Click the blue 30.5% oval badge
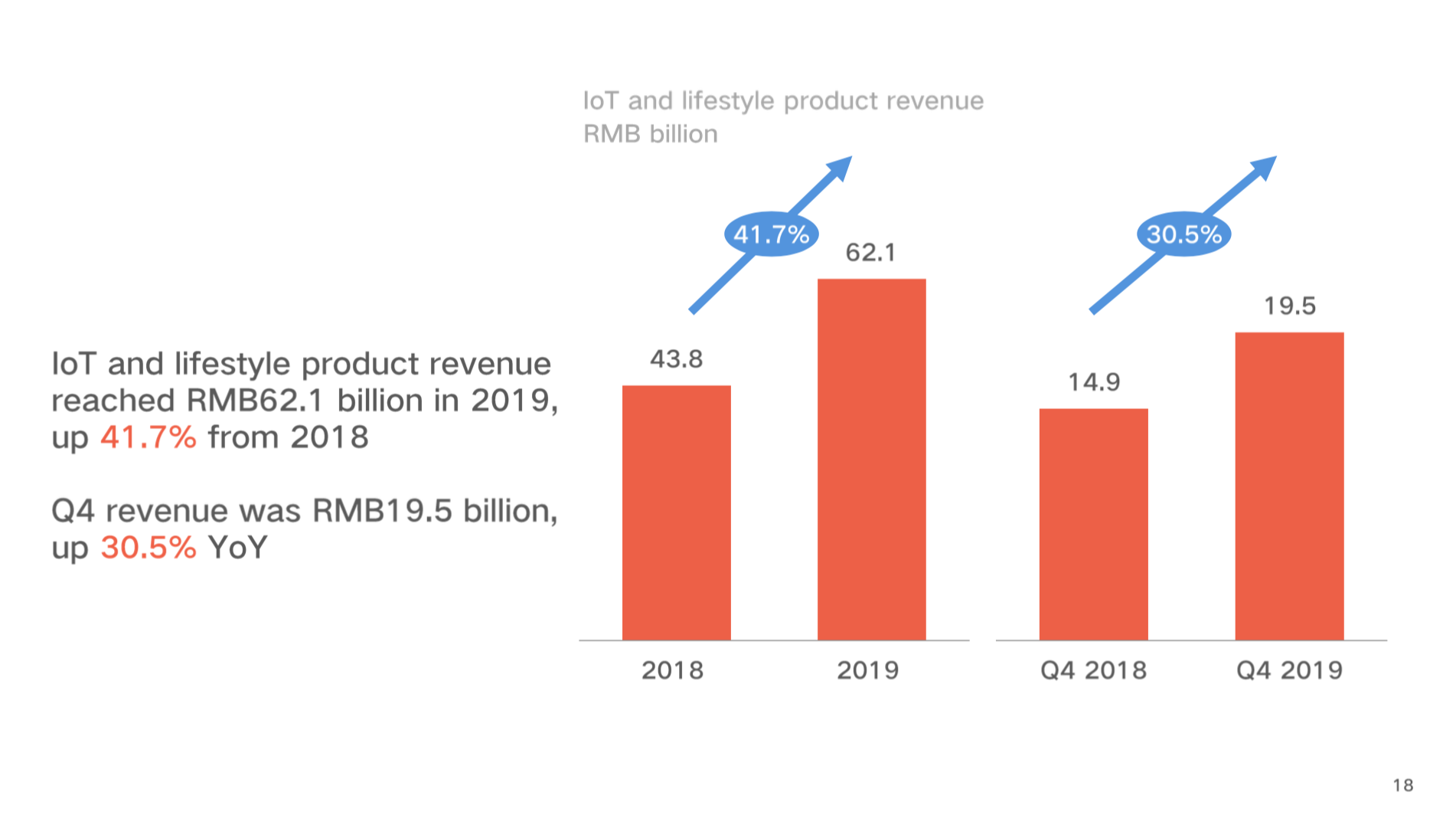 (x=1183, y=234)
